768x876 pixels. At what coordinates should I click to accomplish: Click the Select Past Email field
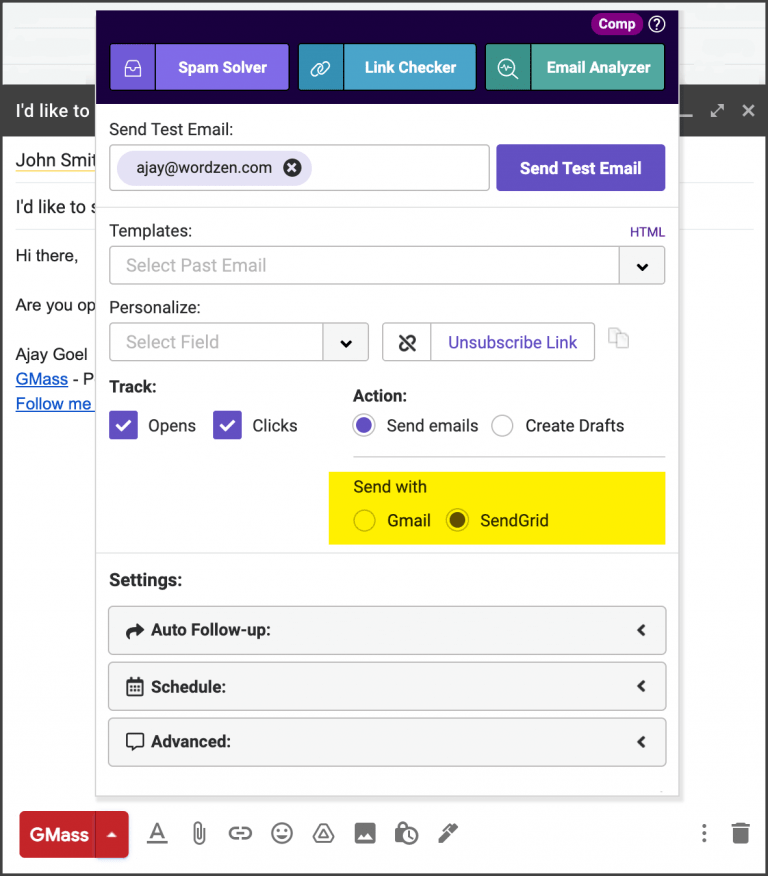[x=364, y=265]
